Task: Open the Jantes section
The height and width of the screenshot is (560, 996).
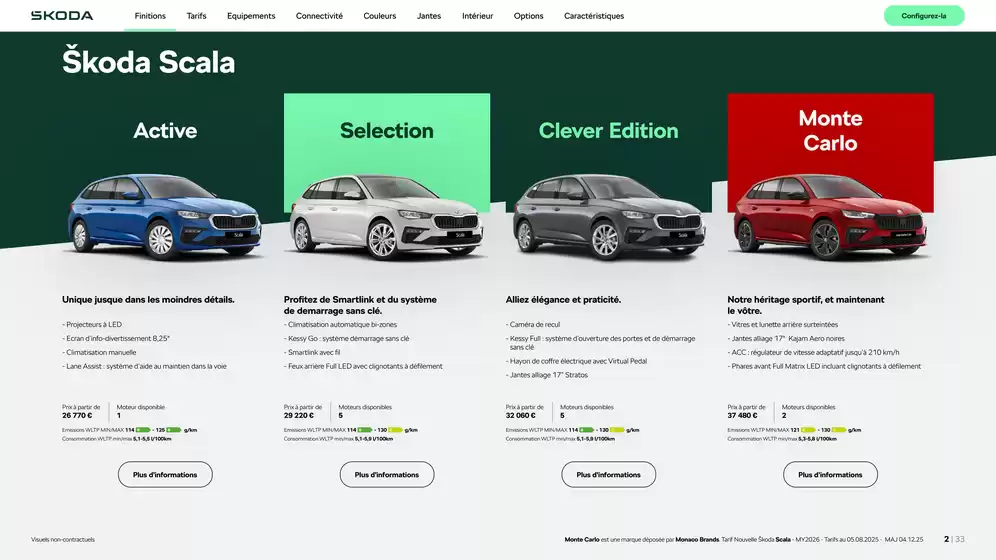Action: tap(429, 16)
